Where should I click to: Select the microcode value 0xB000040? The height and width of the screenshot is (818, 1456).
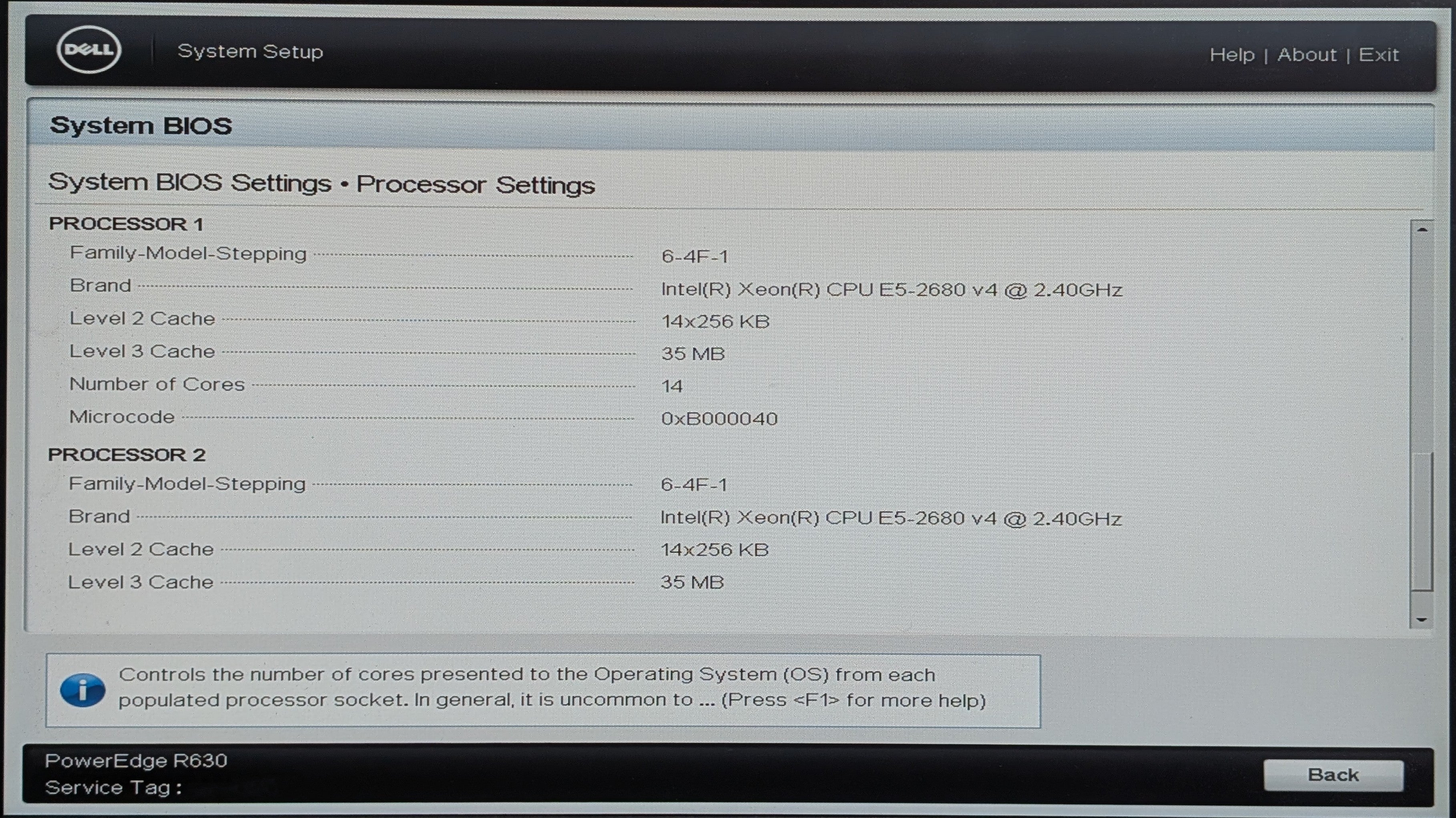tap(719, 419)
